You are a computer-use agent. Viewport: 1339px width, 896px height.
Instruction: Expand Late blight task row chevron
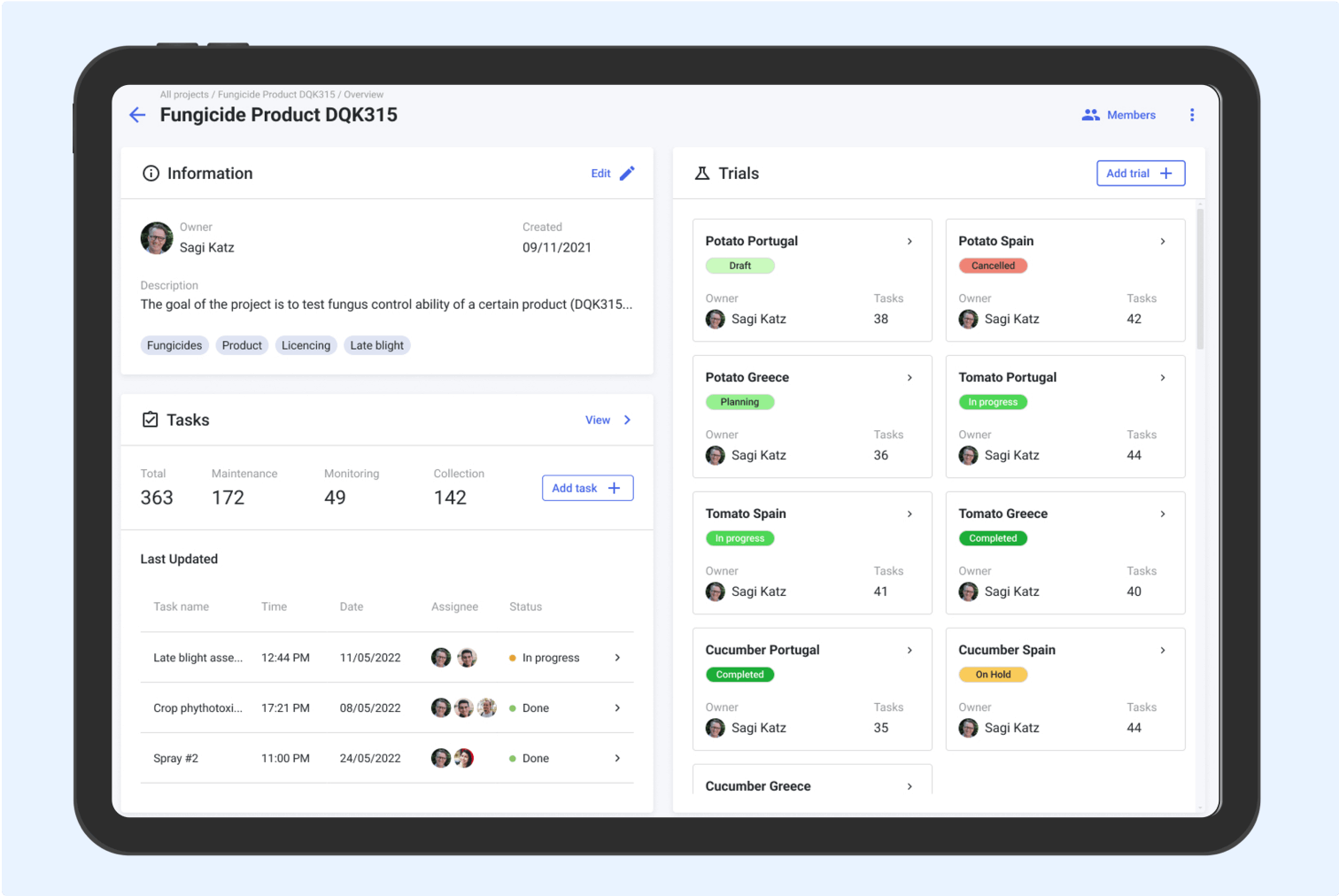point(617,658)
